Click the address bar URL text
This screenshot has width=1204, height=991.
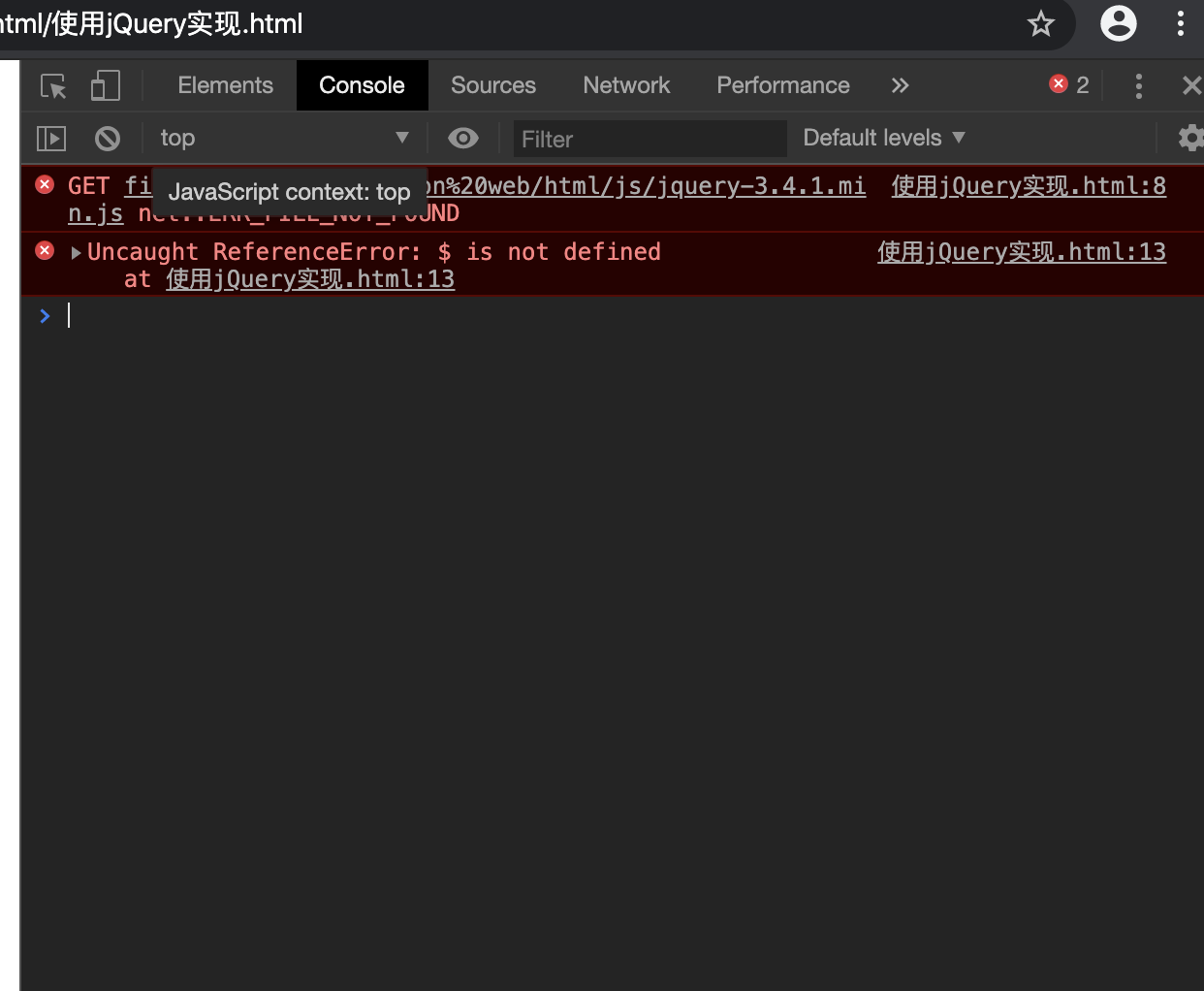pos(151,23)
